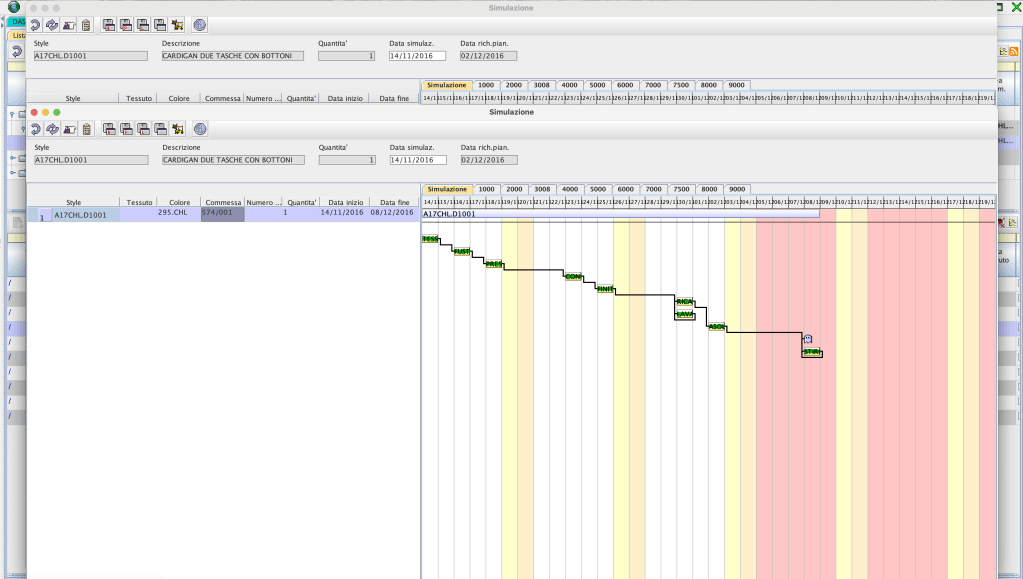Open the 7500 tab in front window
1023x579 pixels.
(681, 189)
